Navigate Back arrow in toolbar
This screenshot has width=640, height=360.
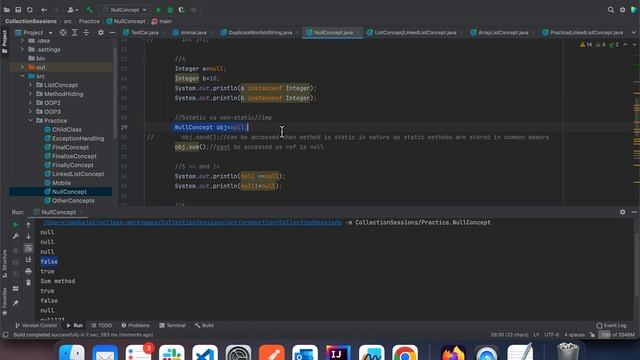click(x=44, y=10)
